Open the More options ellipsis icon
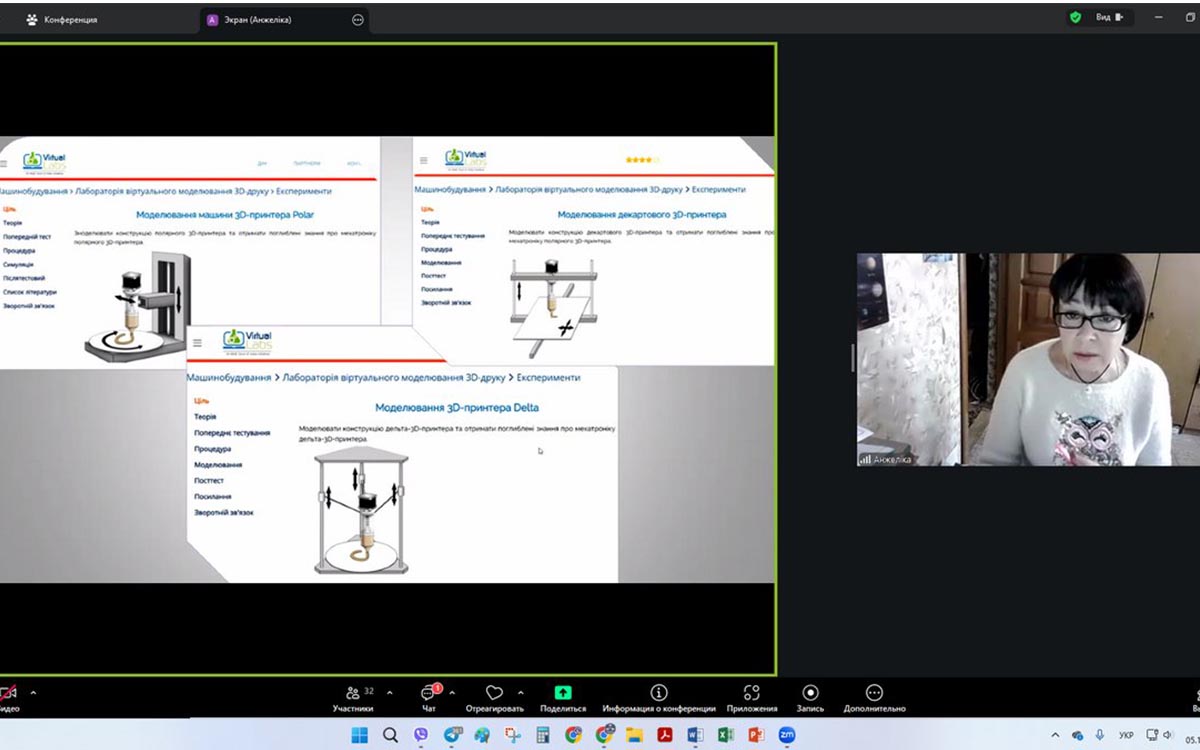 click(x=874, y=693)
